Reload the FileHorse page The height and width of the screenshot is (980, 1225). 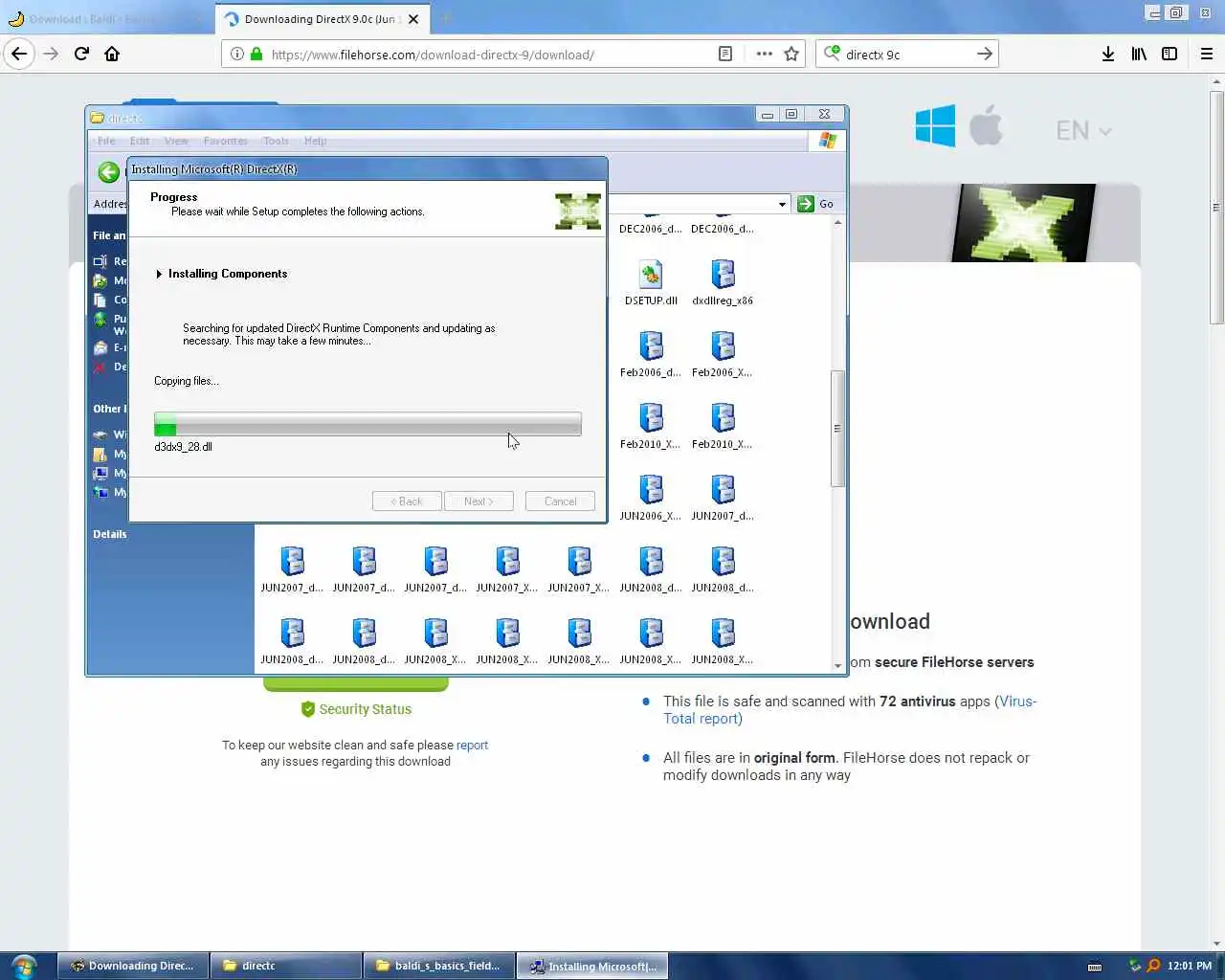point(81,54)
